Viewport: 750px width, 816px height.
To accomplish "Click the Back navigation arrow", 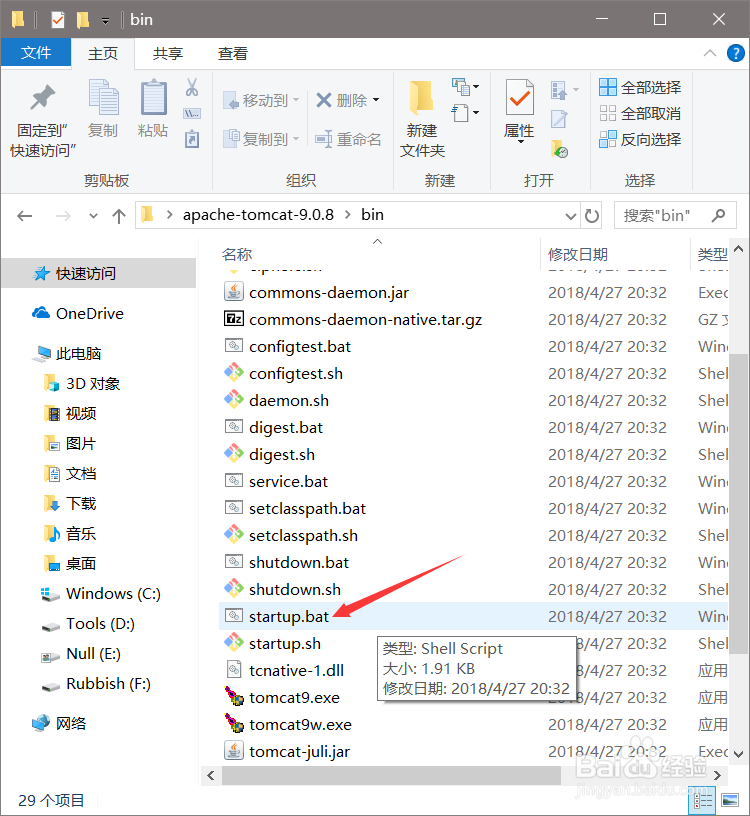I will coord(24,215).
